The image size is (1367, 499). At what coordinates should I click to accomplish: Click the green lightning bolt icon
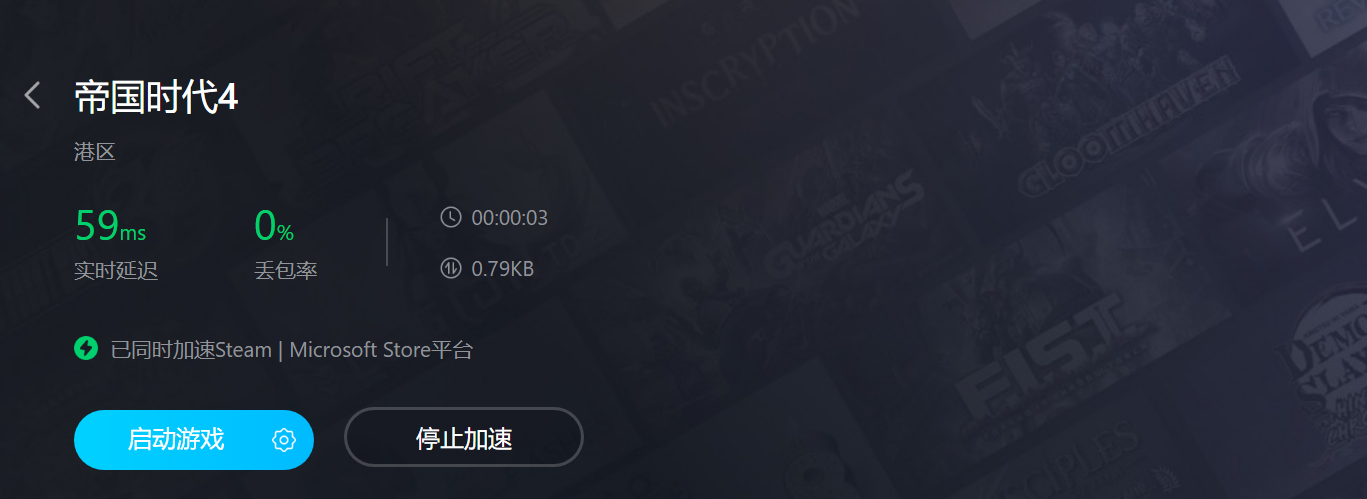point(86,349)
